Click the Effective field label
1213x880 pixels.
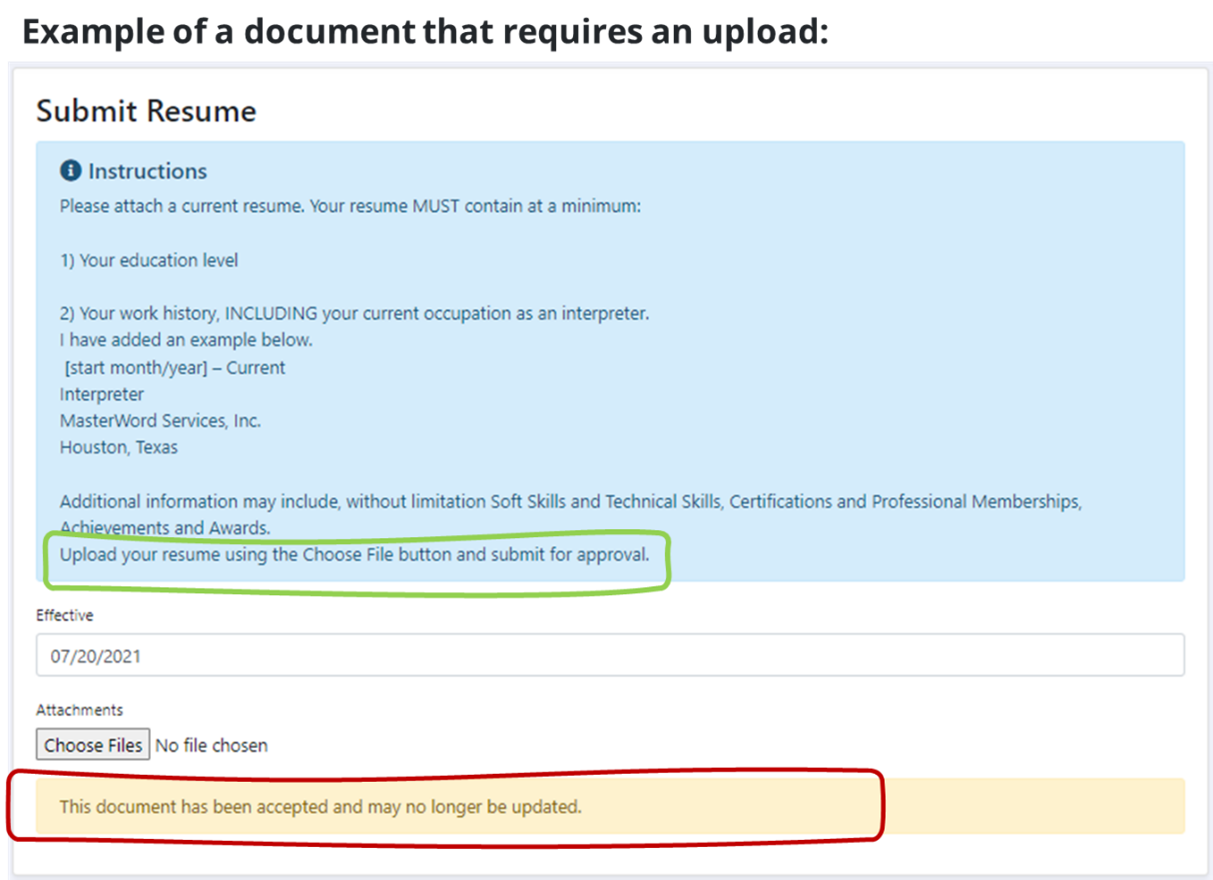[65, 615]
